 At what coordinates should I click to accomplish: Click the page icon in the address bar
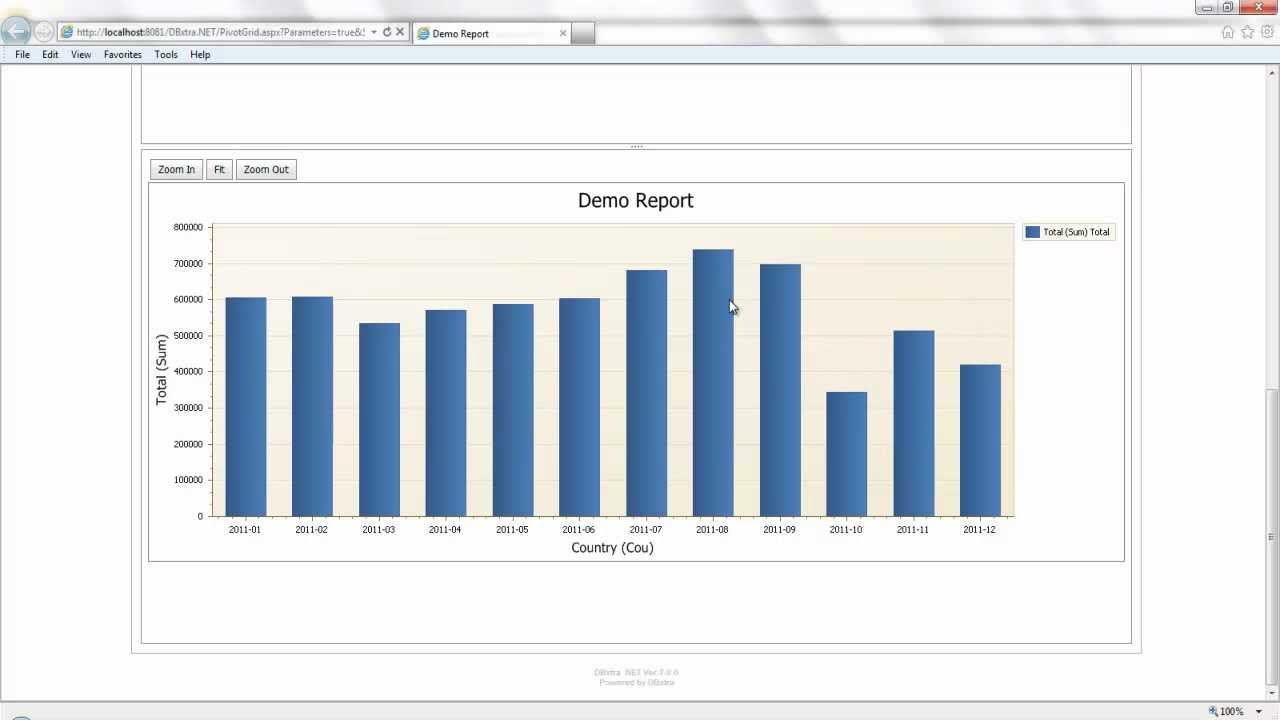point(67,32)
